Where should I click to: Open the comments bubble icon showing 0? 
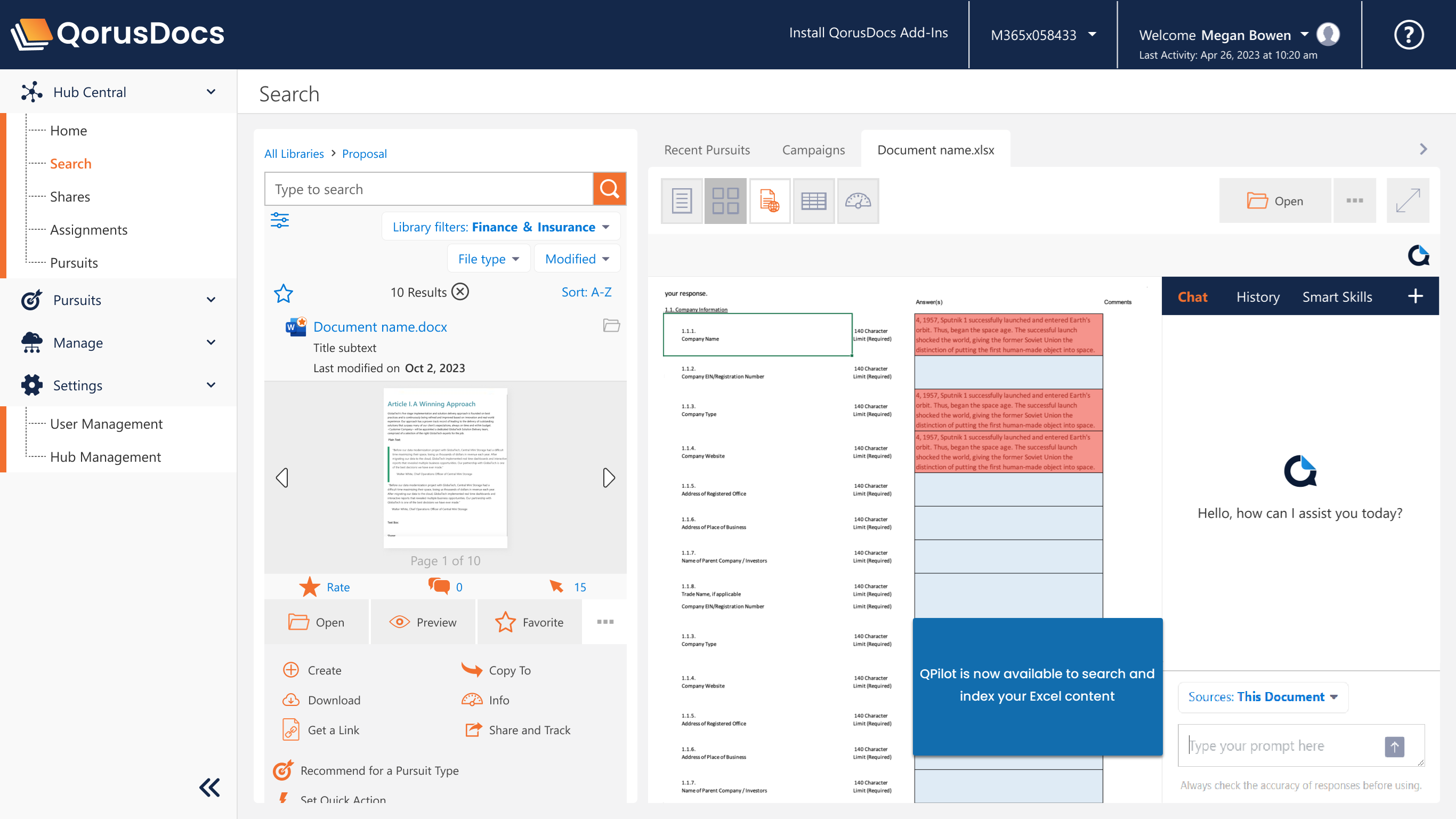(x=439, y=586)
